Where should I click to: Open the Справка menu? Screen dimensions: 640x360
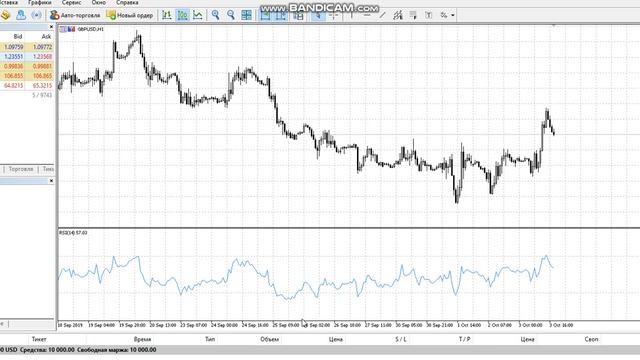(x=127, y=3)
